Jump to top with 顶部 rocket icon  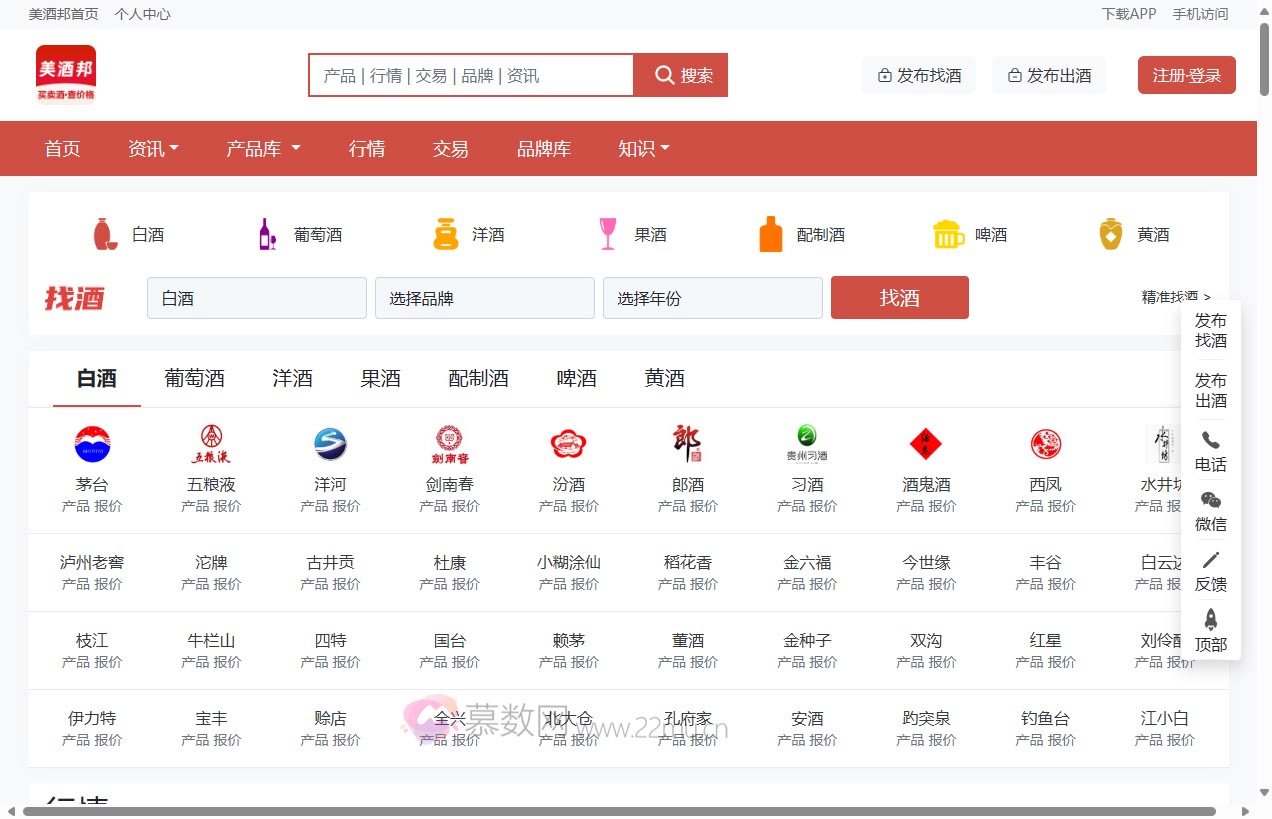point(1210,621)
